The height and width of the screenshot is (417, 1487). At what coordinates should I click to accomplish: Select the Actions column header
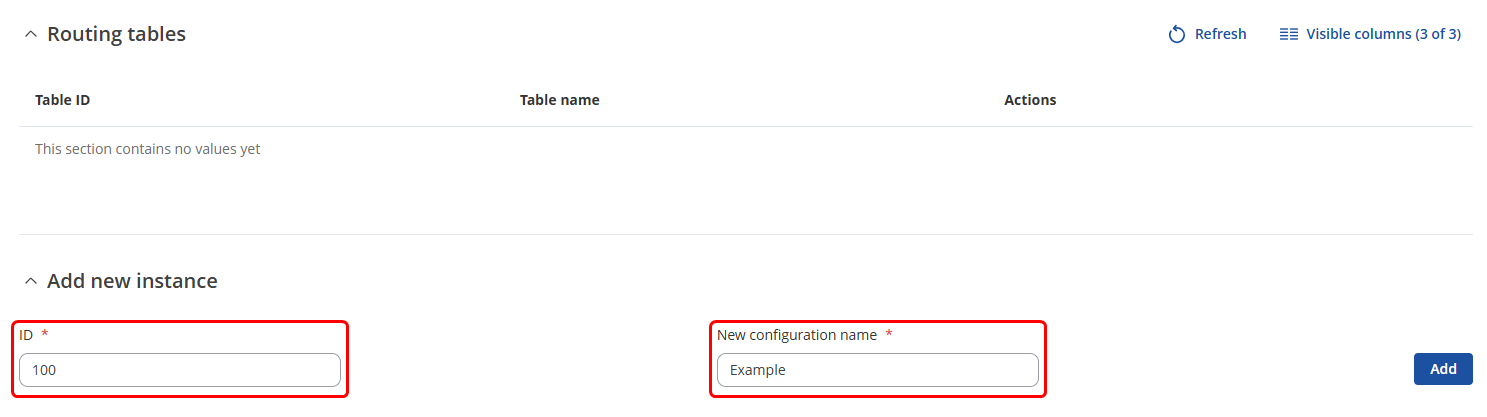[x=1030, y=100]
